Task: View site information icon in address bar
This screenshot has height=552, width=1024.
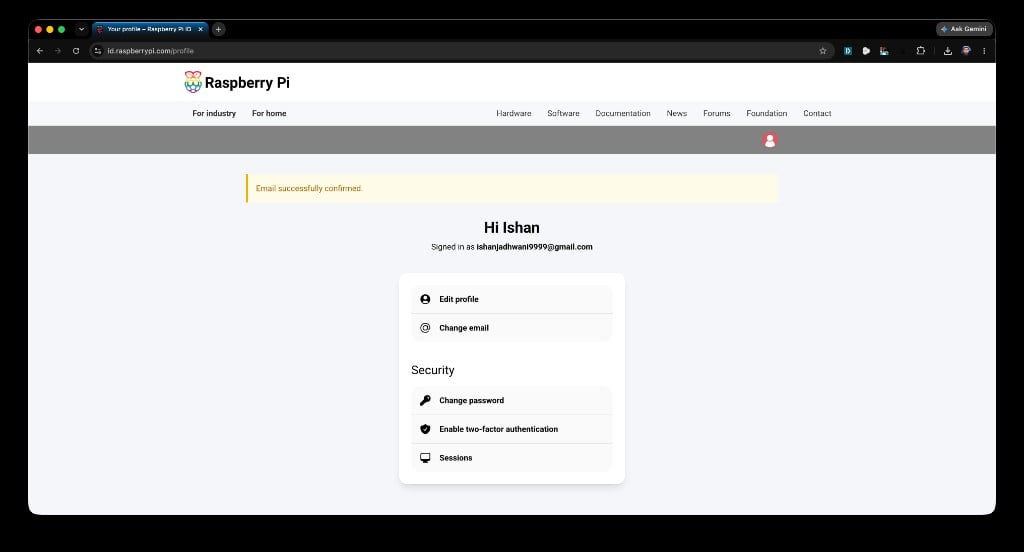Action: tap(97, 50)
